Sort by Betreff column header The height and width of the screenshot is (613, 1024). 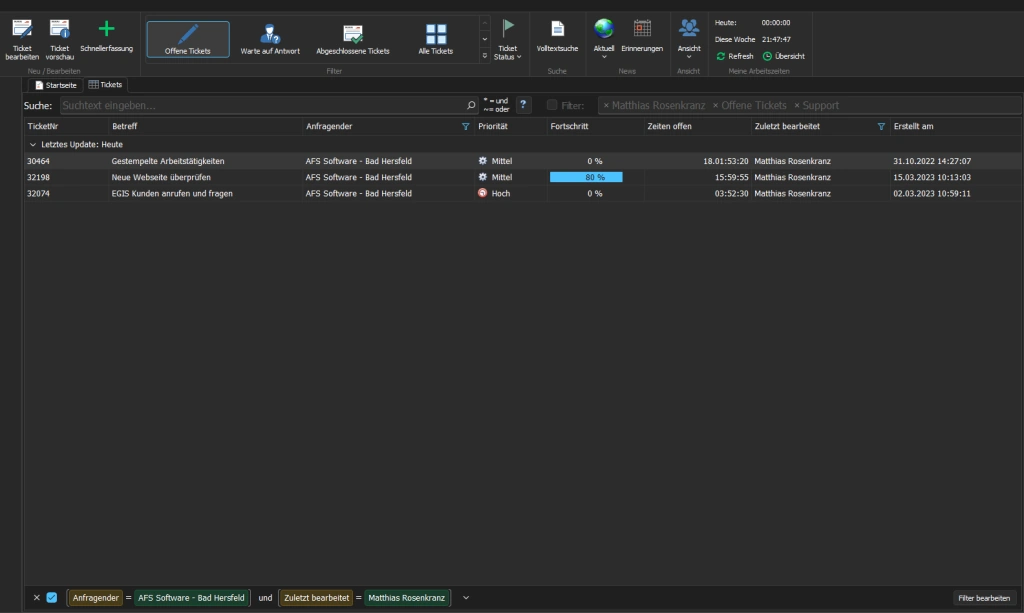tap(205, 127)
